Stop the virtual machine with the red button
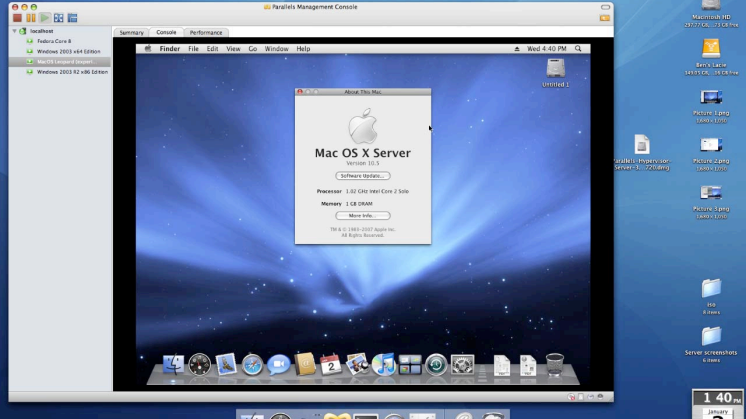The image size is (746, 419). 18,18
